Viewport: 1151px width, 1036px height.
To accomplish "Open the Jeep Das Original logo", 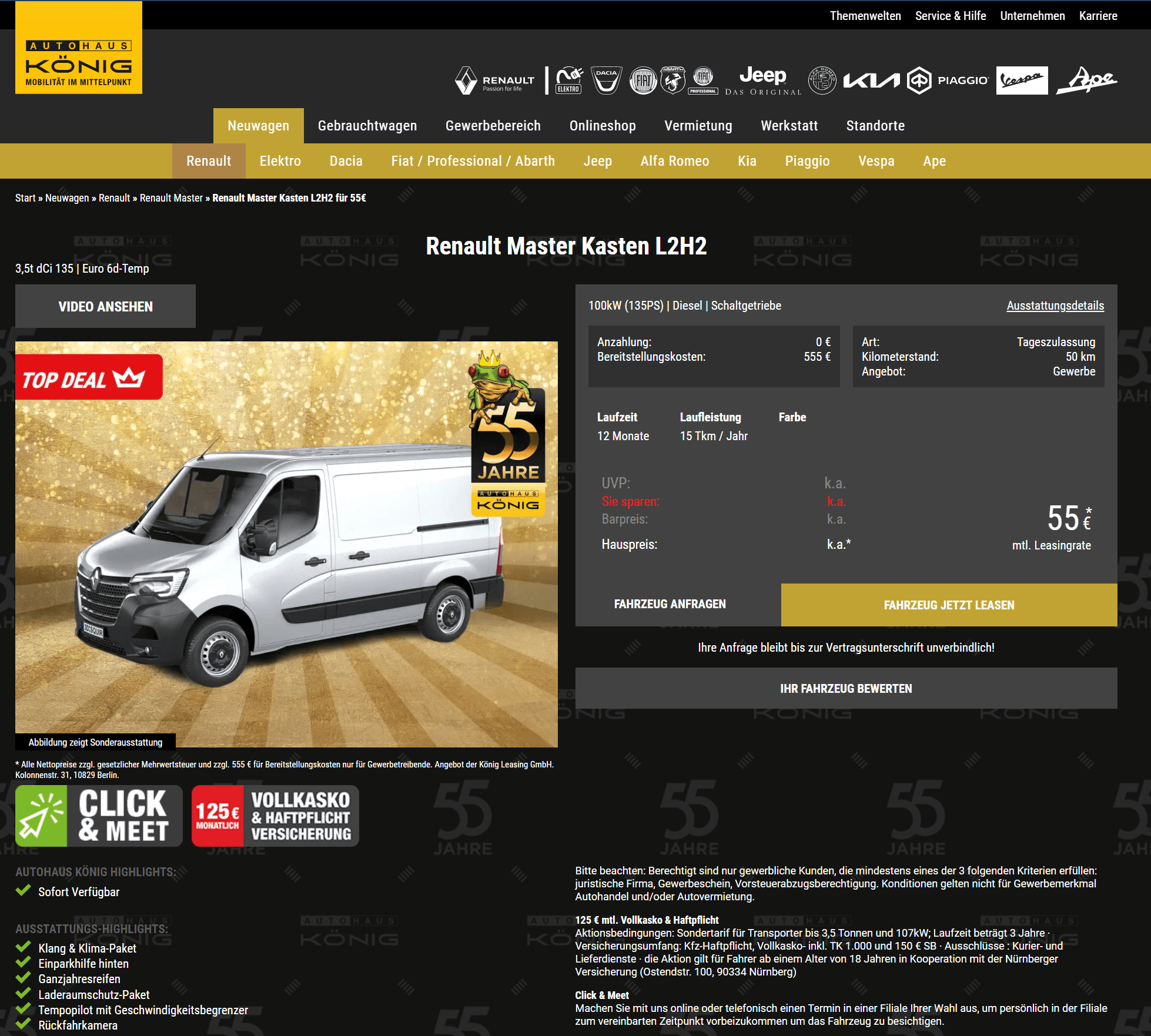I will click(763, 81).
